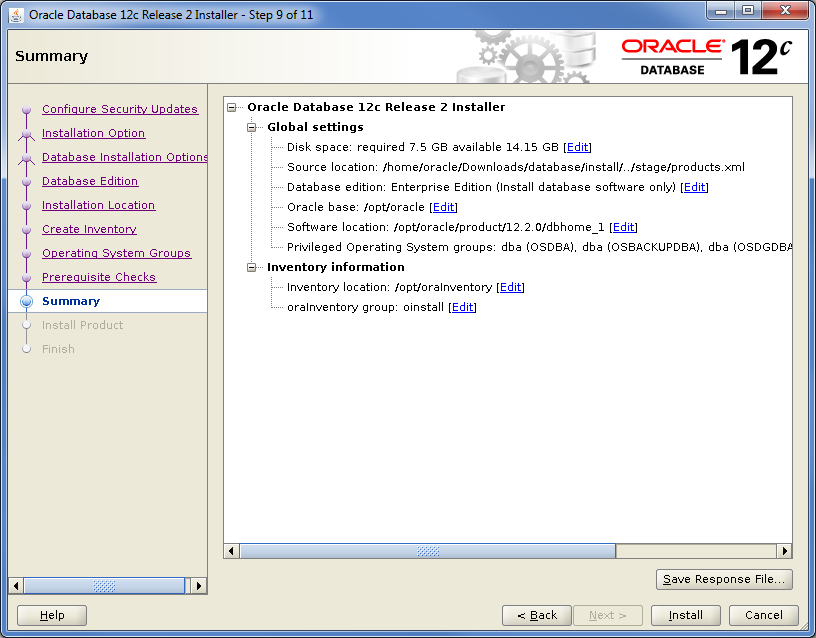Open Create Inventory step
The width and height of the screenshot is (816, 638).
[89, 229]
